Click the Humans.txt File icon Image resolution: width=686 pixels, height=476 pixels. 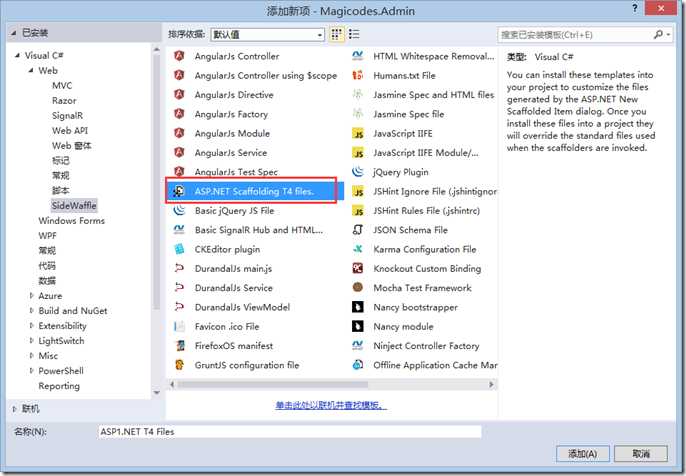coord(358,75)
